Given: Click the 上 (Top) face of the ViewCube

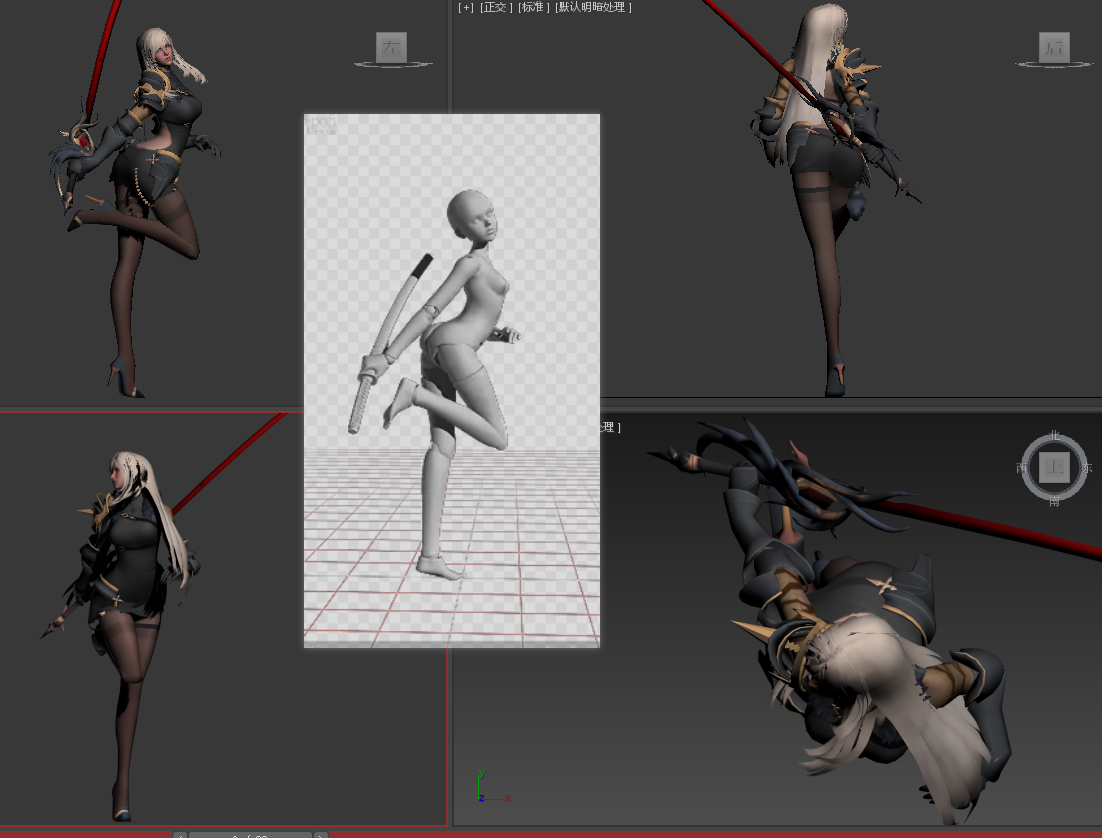Looking at the screenshot, I should (1053, 467).
